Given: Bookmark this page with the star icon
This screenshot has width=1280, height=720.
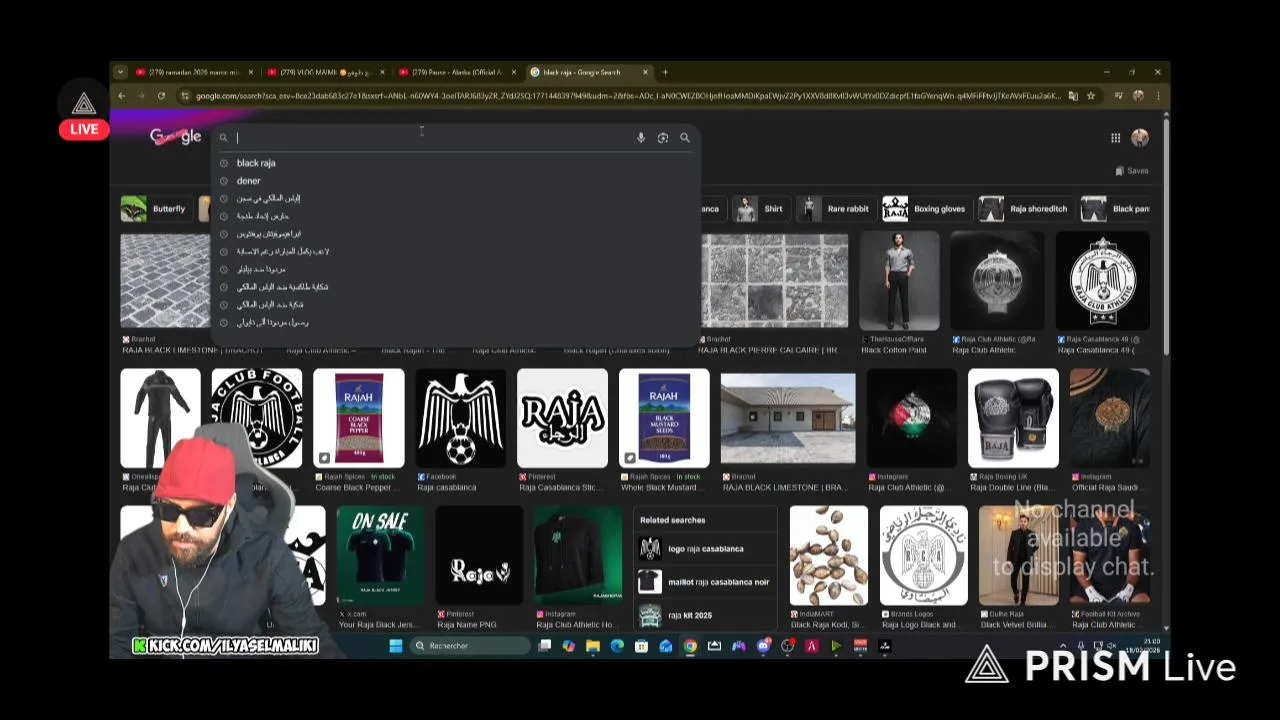Looking at the screenshot, I should pyautogui.click(x=1091, y=96).
